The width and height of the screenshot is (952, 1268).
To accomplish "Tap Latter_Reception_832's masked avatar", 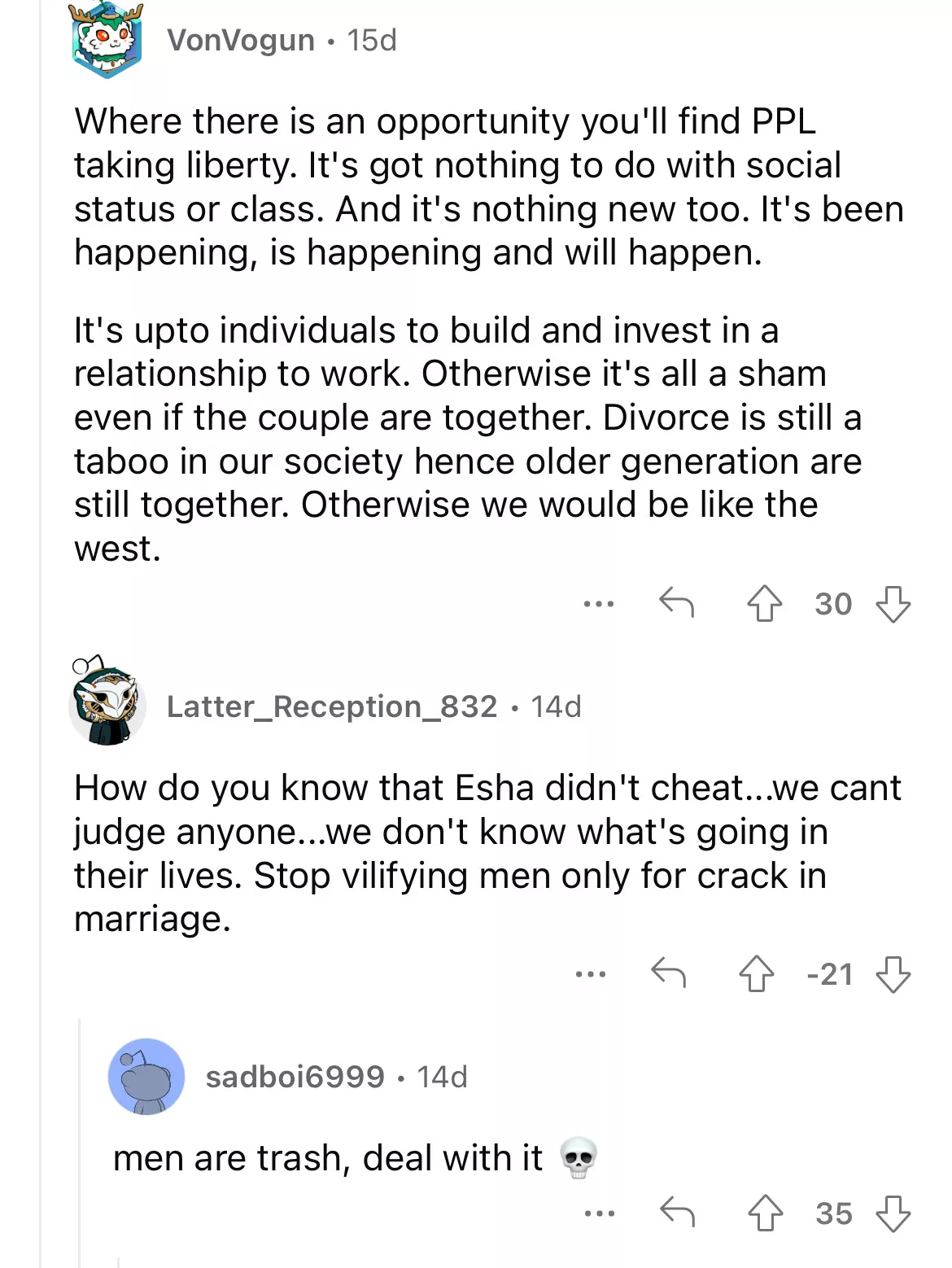I will click(x=107, y=702).
